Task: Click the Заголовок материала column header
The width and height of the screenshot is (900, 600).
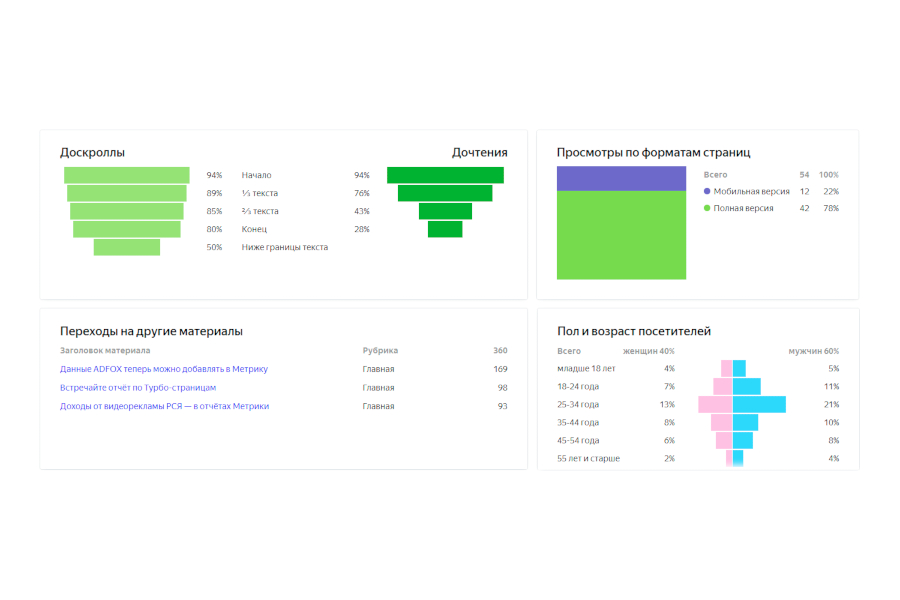Action: click(x=105, y=351)
